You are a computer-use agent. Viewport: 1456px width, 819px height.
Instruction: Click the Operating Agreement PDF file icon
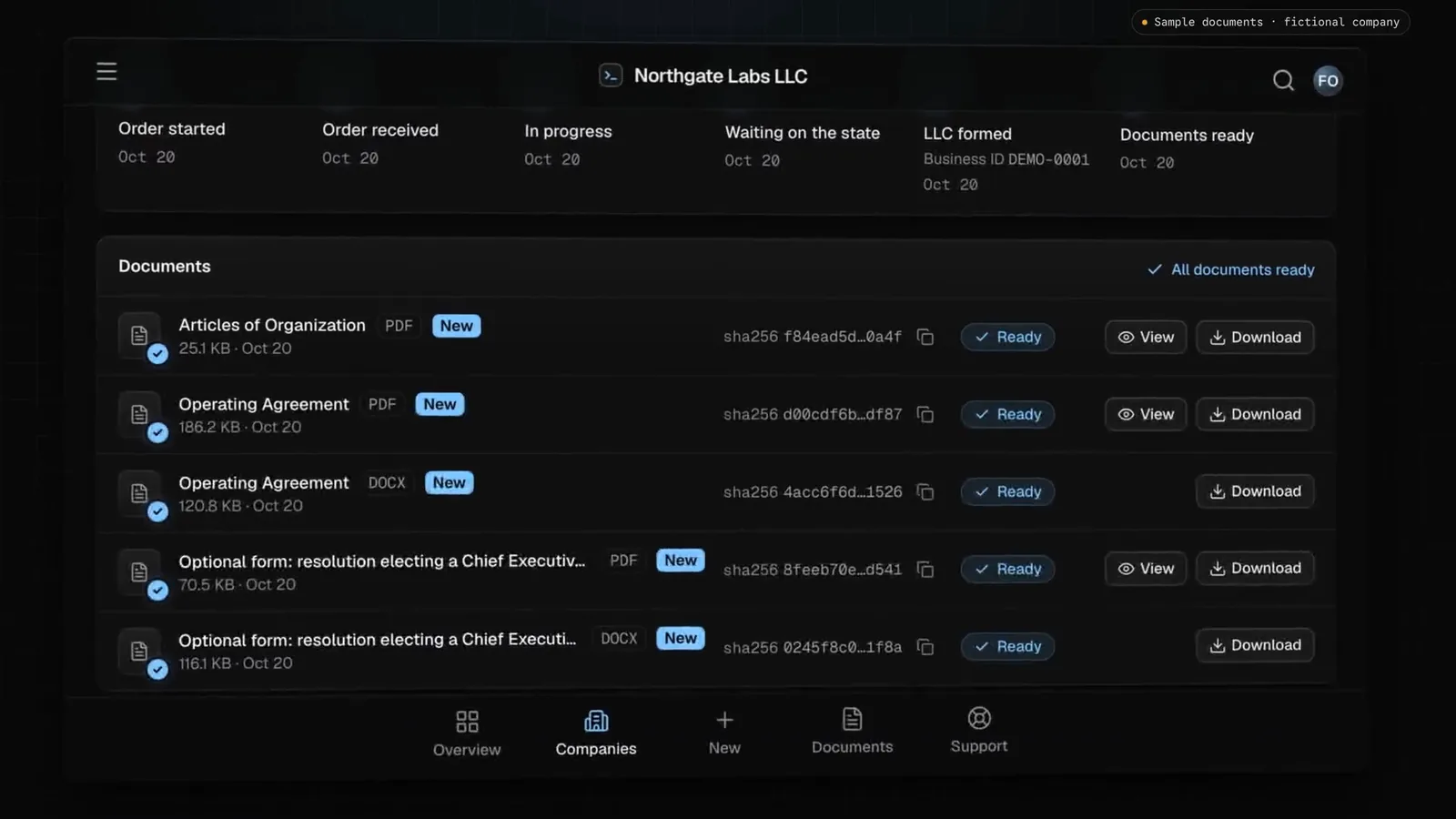click(139, 415)
